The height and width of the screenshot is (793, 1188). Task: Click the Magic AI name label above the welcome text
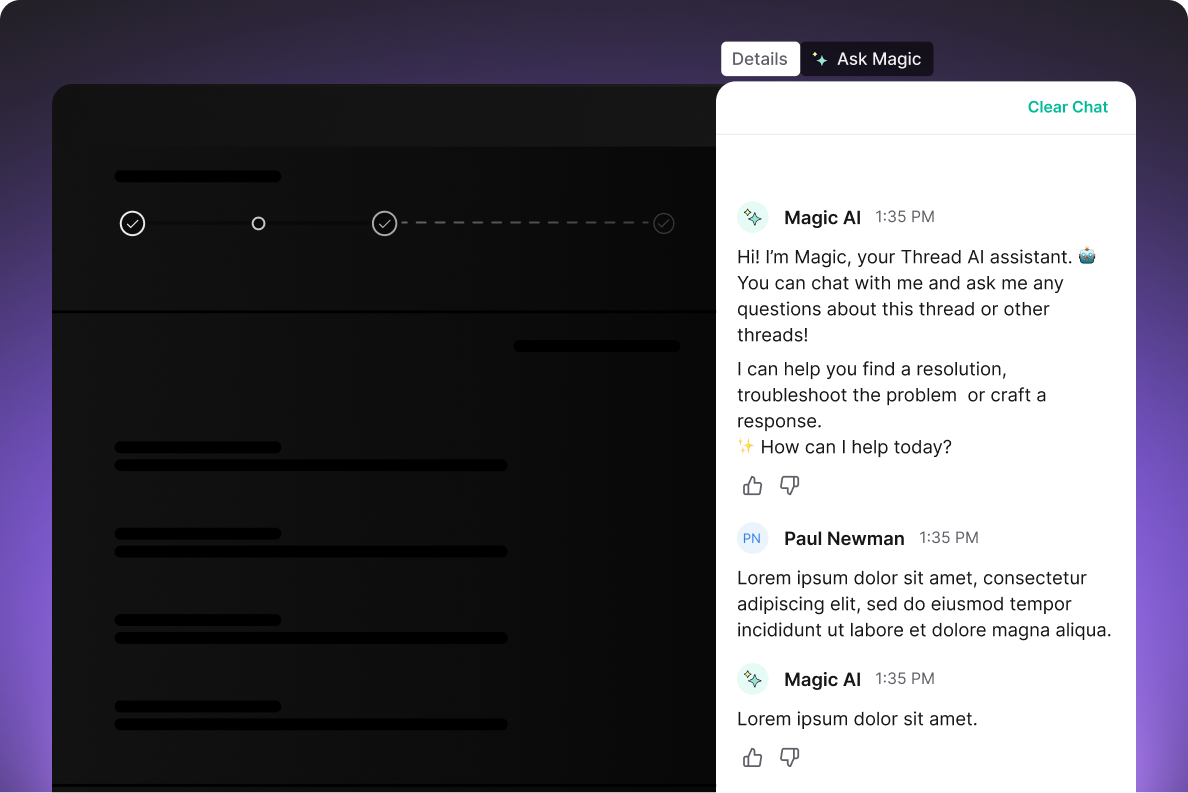click(x=822, y=217)
